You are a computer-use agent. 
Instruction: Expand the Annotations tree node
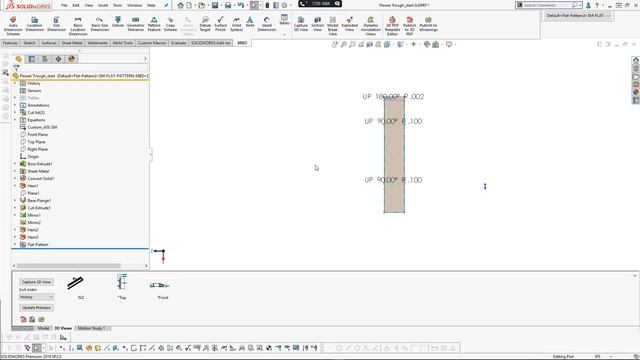point(15,105)
